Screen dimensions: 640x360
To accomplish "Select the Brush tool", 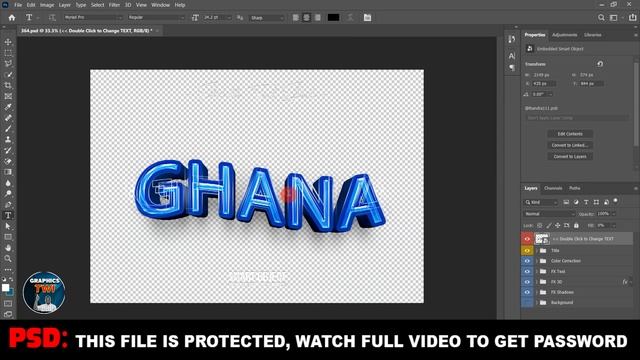I will click(x=8, y=129).
